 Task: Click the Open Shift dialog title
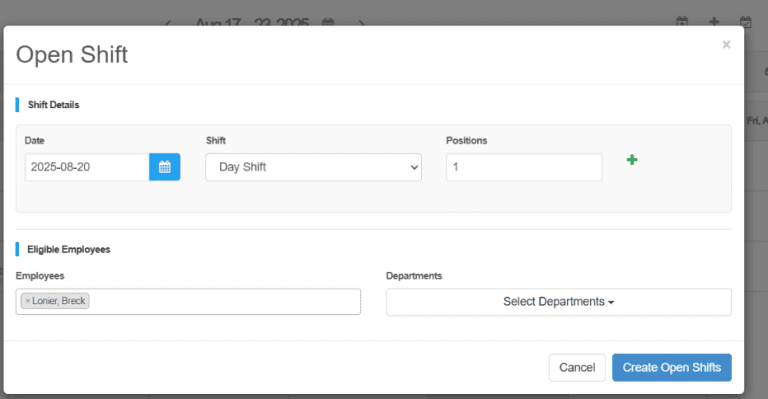pos(72,54)
